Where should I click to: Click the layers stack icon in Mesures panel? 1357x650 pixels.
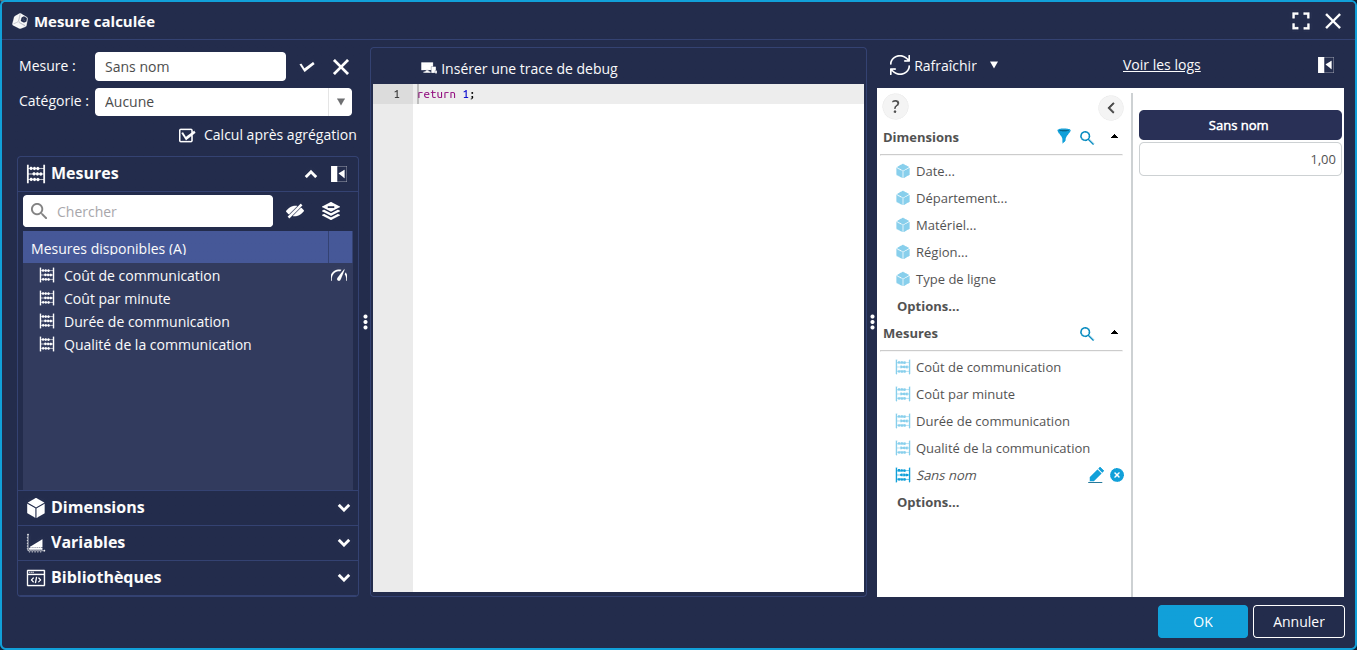click(331, 211)
